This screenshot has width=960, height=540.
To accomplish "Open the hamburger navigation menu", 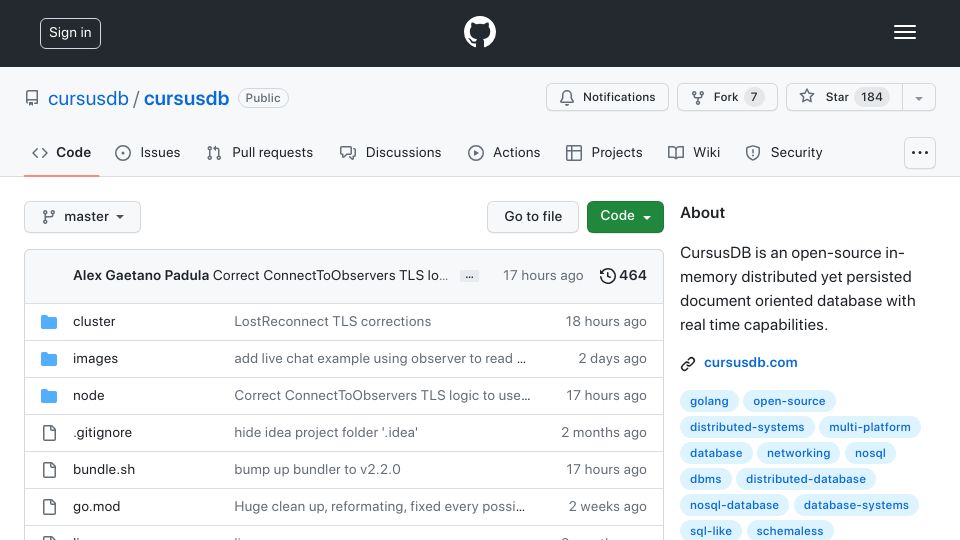I will point(904,32).
